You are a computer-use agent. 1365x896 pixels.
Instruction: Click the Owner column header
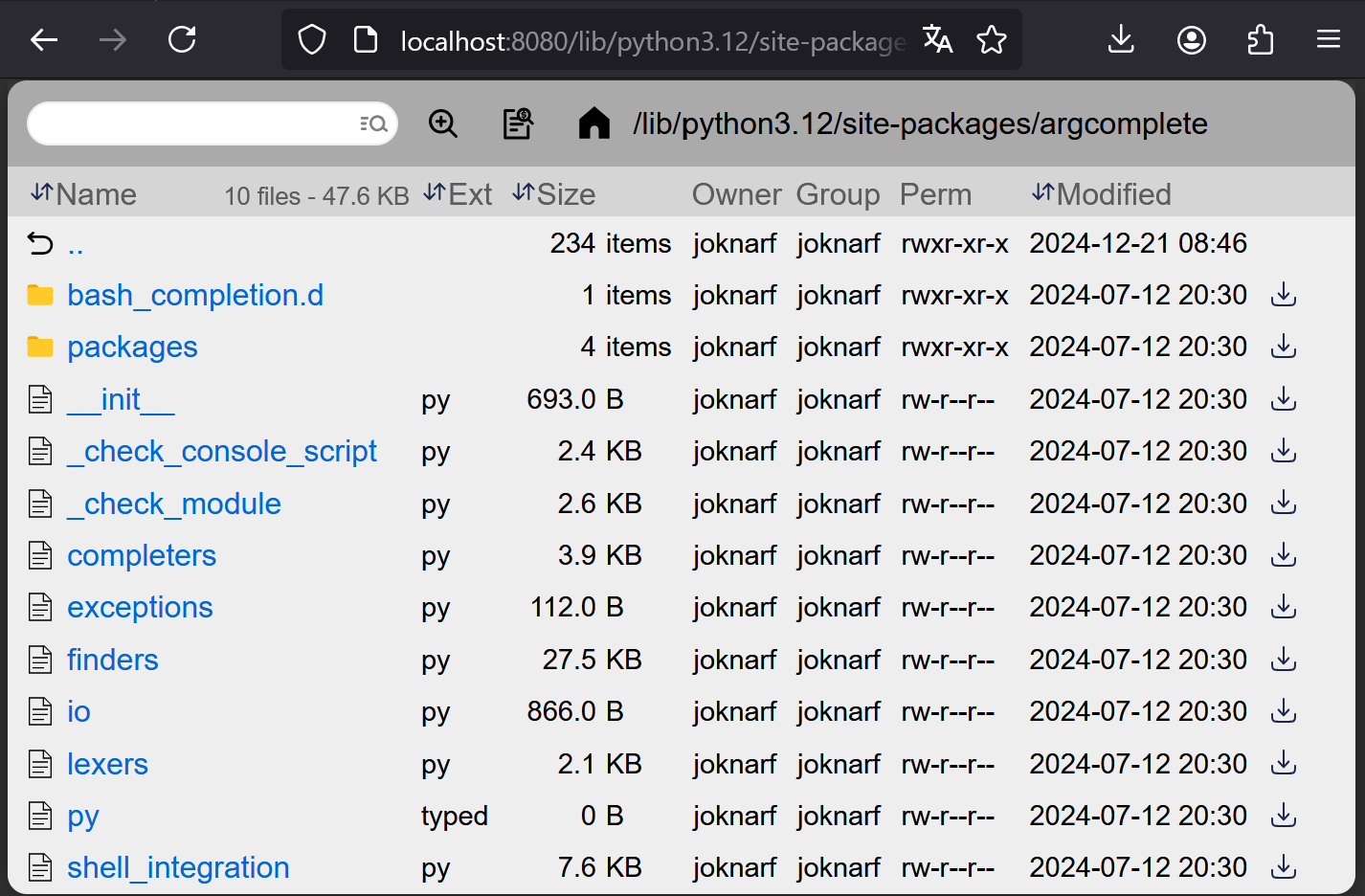pyautogui.click(x=737, y=194)
